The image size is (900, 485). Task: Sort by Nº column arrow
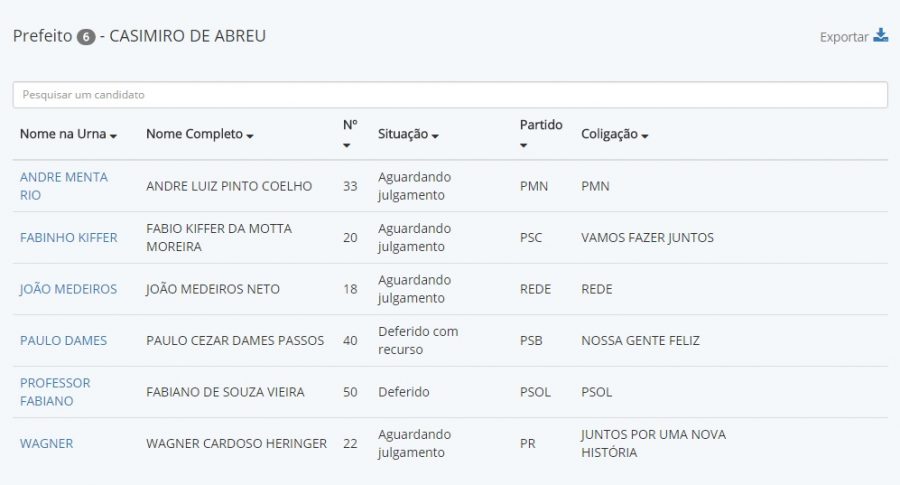pyautogui.click(x=347, y=145)
